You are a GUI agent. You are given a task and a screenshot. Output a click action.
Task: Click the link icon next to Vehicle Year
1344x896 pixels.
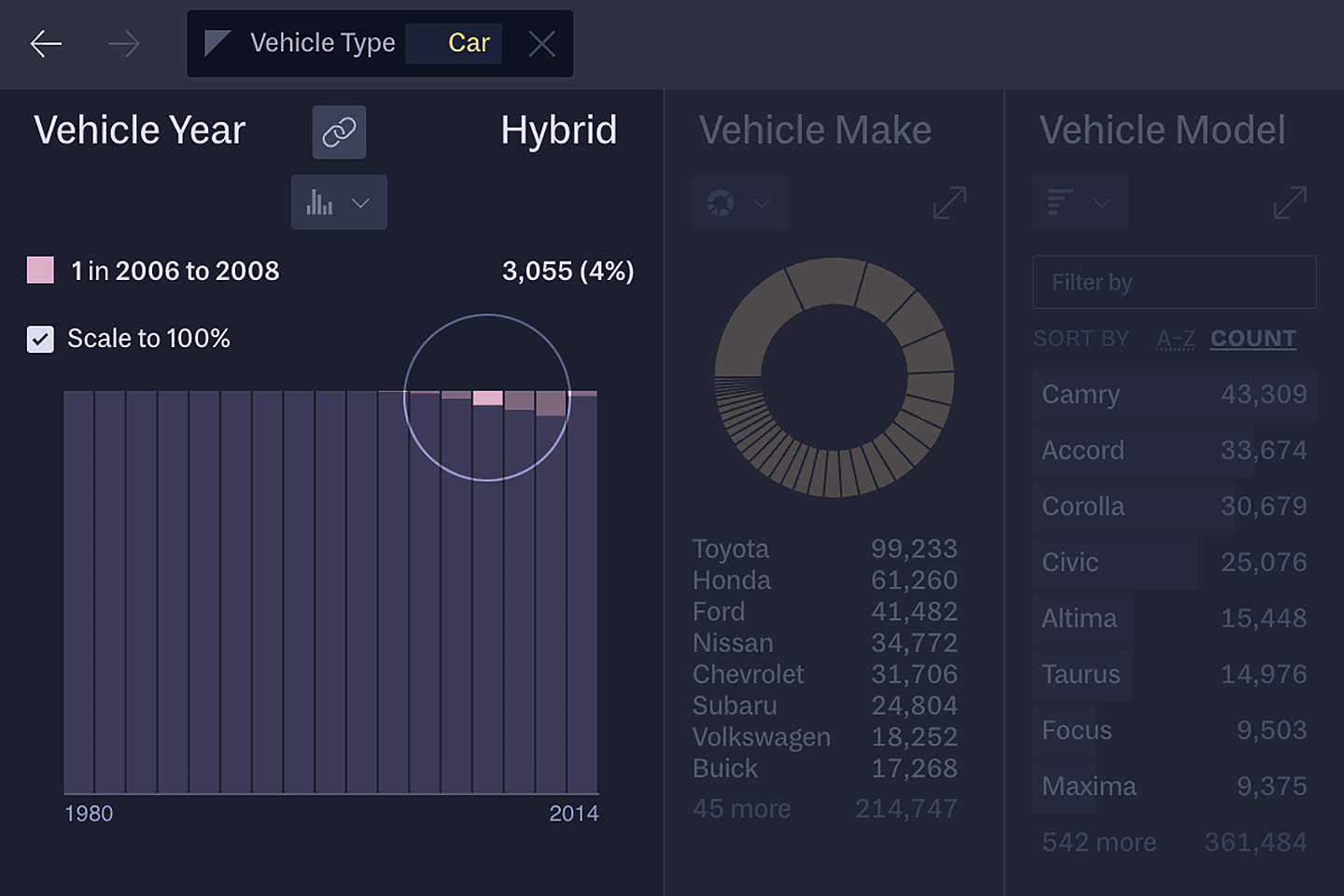pyautogui.click(x=339, y=132)
